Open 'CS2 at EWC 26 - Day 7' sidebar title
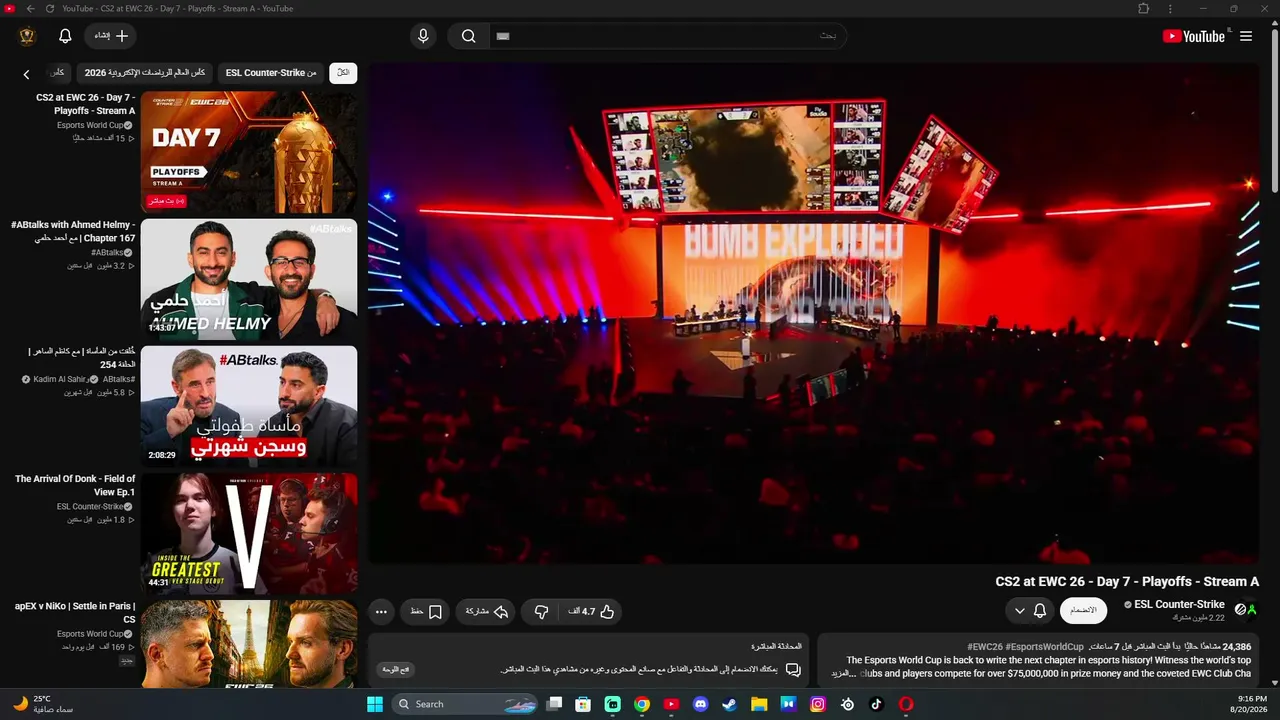Image resolution: width=1280 pixels, height=720 pixels. coord(85,104)
